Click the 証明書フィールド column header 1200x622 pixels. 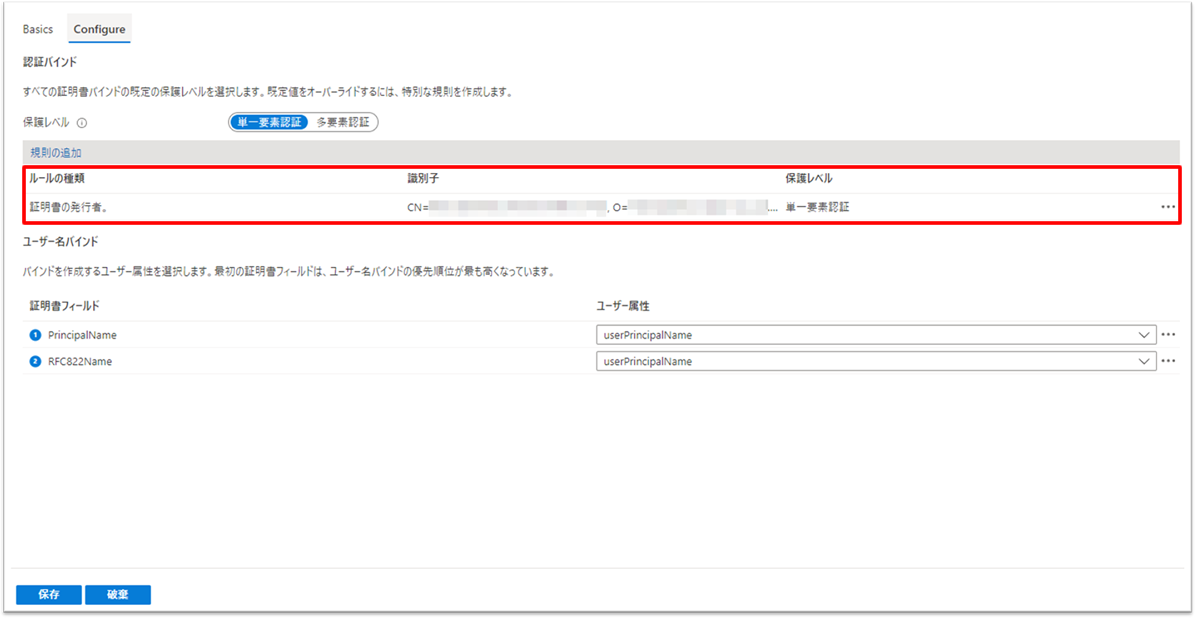(x=64, y=304)
